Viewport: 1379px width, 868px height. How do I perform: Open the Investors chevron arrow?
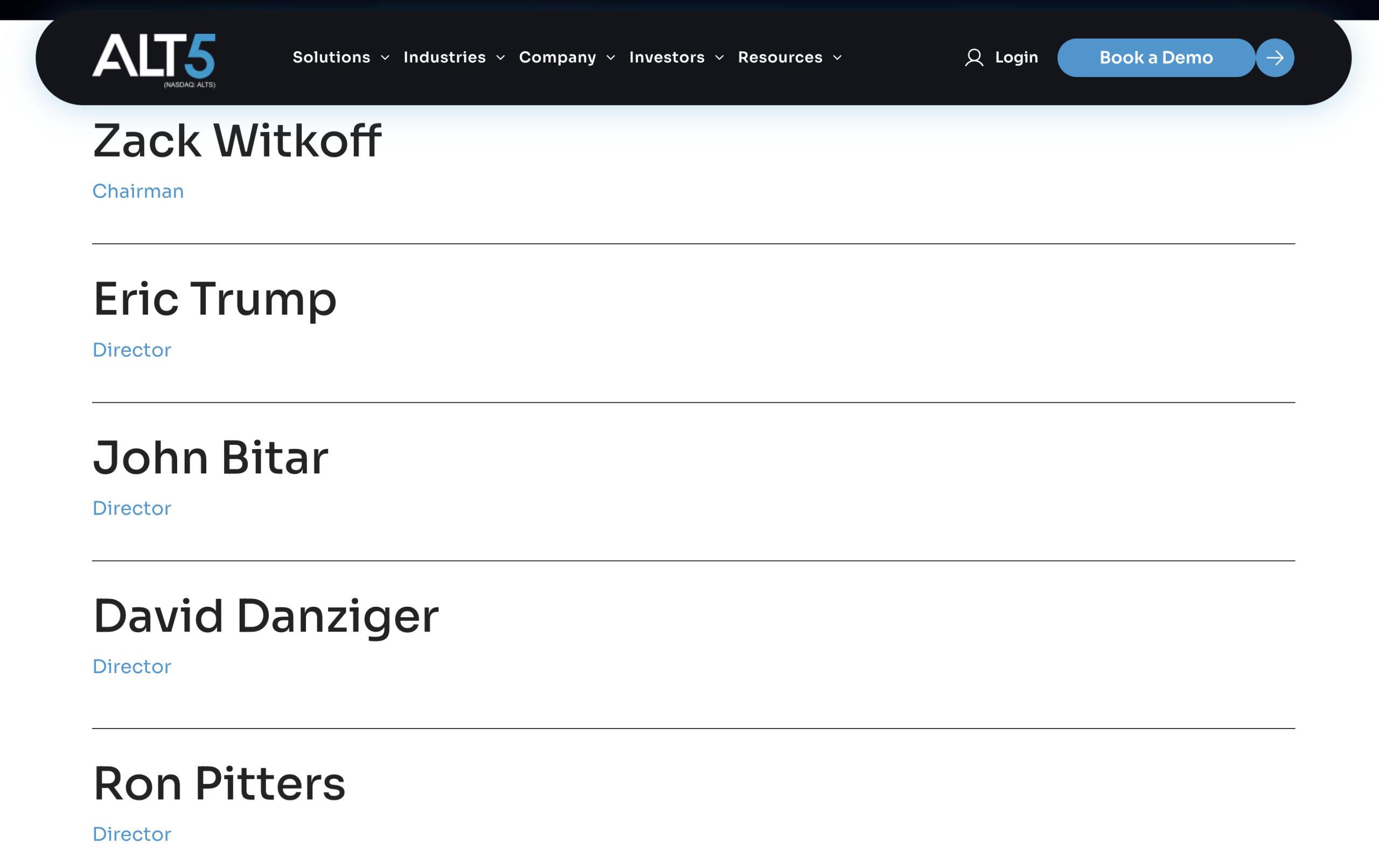(x=720, y=58)
